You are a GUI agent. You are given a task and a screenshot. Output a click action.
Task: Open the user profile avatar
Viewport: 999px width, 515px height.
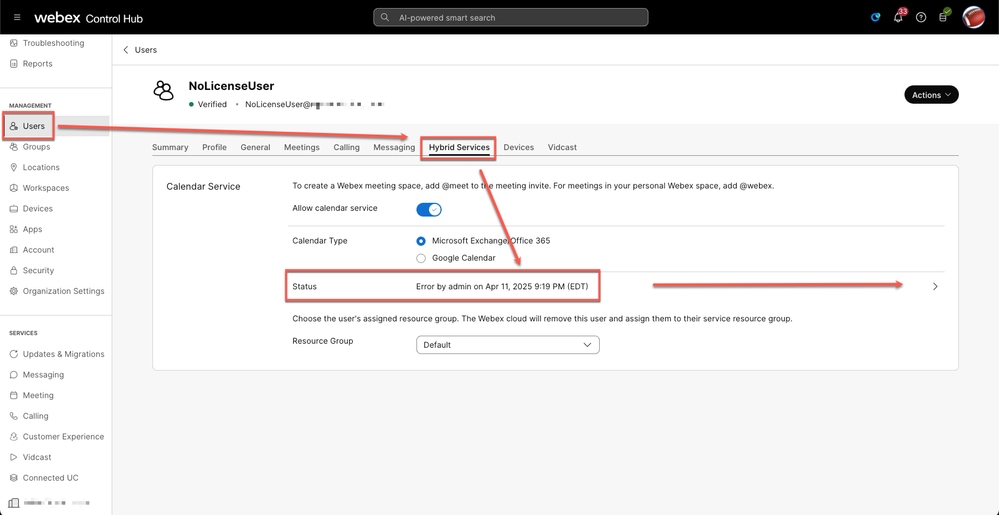pyautogui.click(x=973, y=17)
